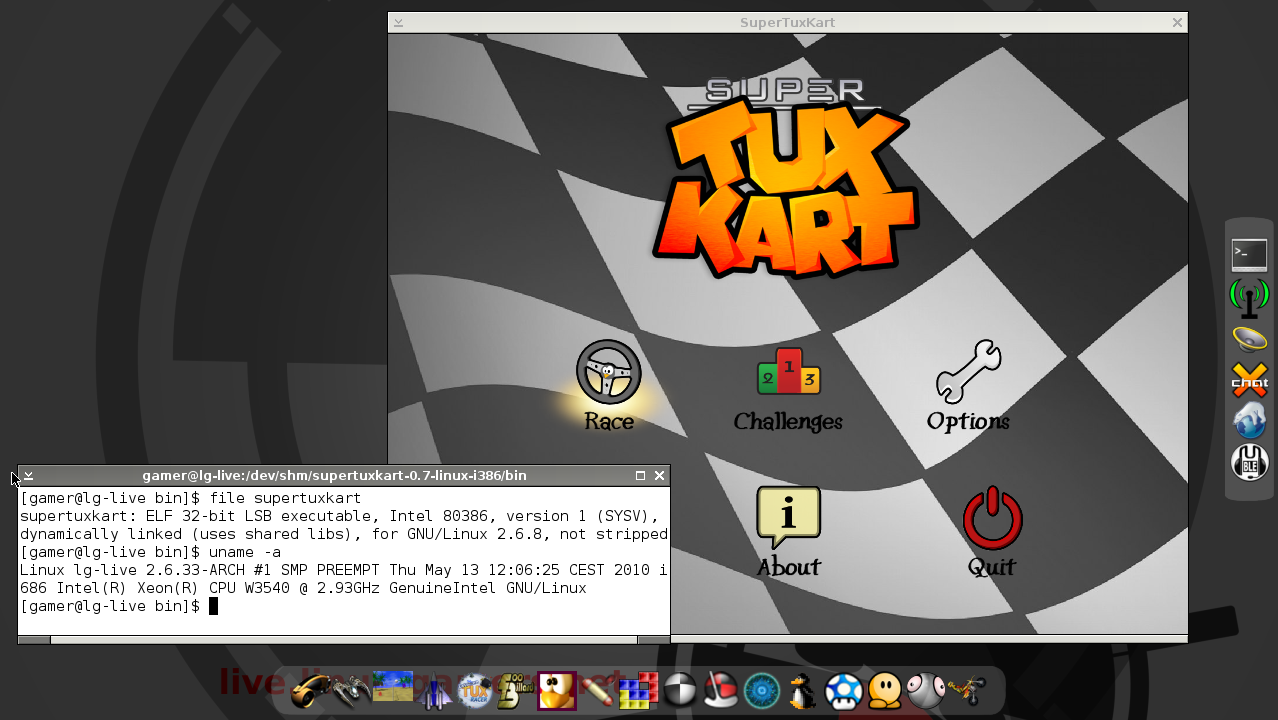
Task: Click 'Linux lg-live 2.6.33-ARCH' output line
Action: [x=343, y=570]
